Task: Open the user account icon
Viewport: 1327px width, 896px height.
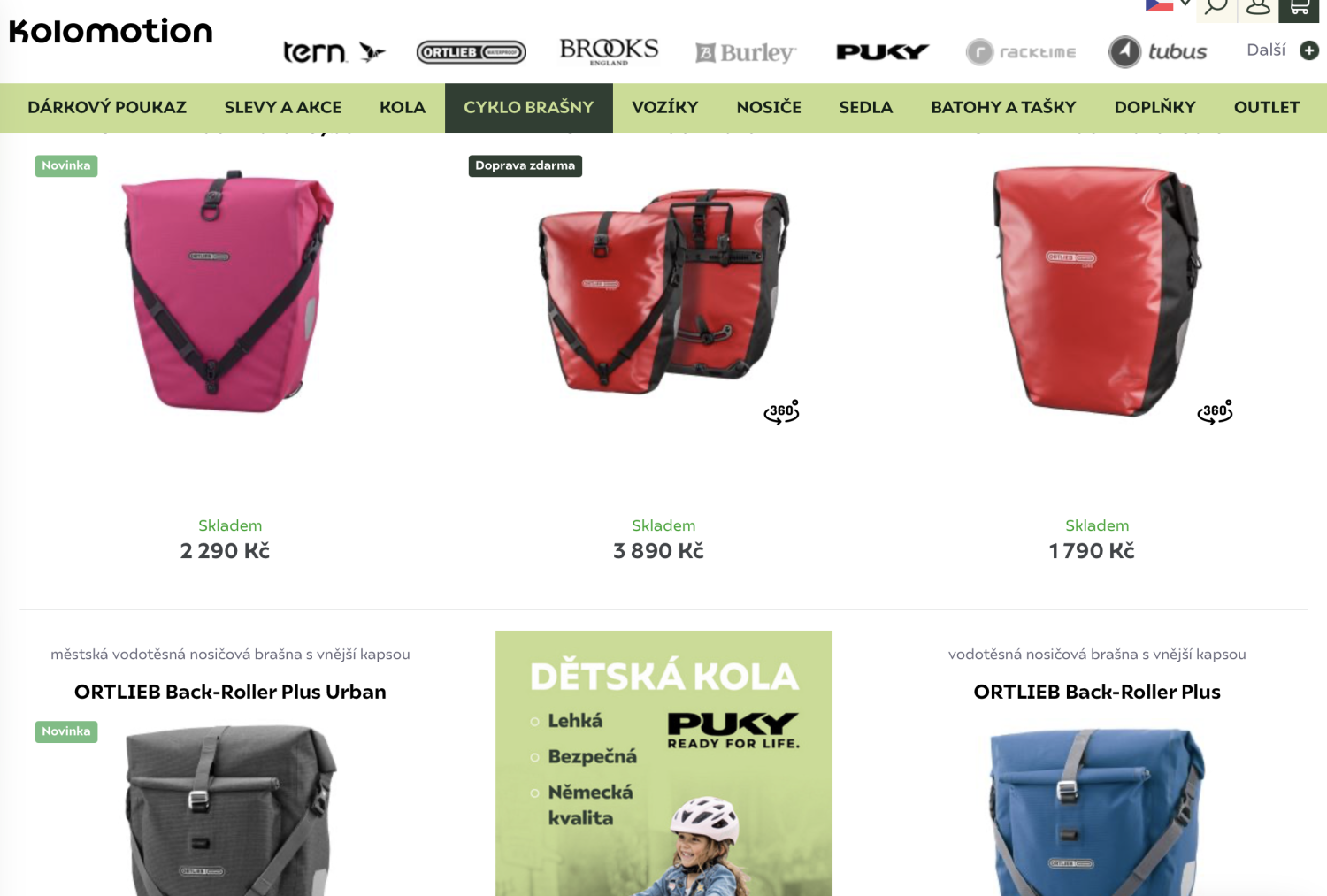Action: [x=1258, y=7]
